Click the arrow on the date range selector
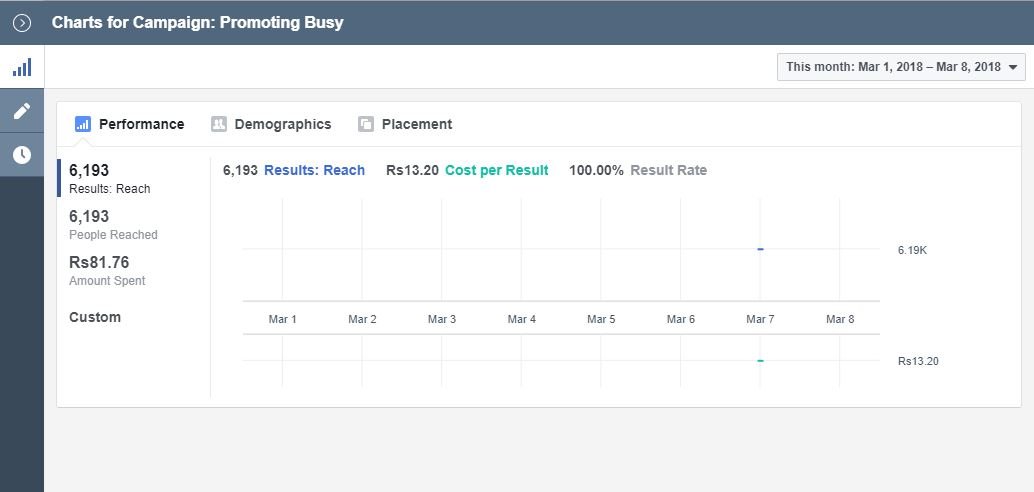 (1014, 67)
